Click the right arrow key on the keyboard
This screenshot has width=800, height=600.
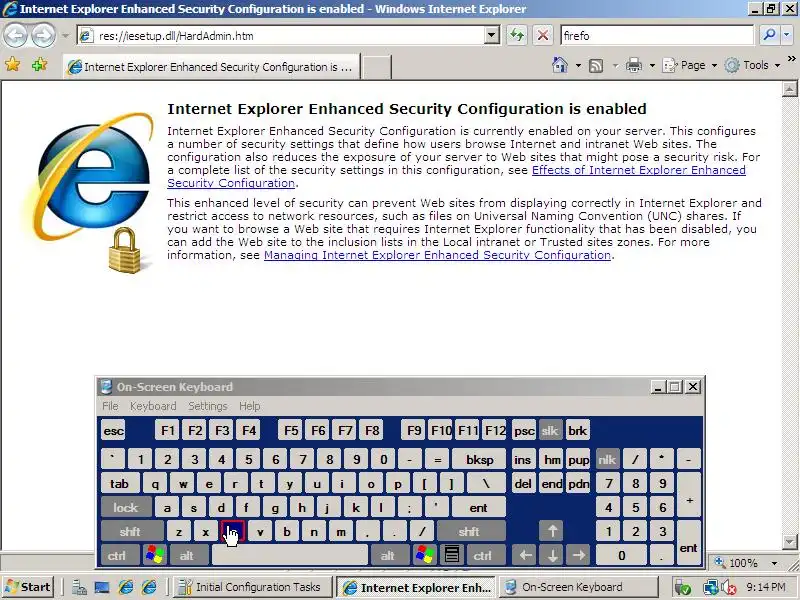(x=579, y=555)
